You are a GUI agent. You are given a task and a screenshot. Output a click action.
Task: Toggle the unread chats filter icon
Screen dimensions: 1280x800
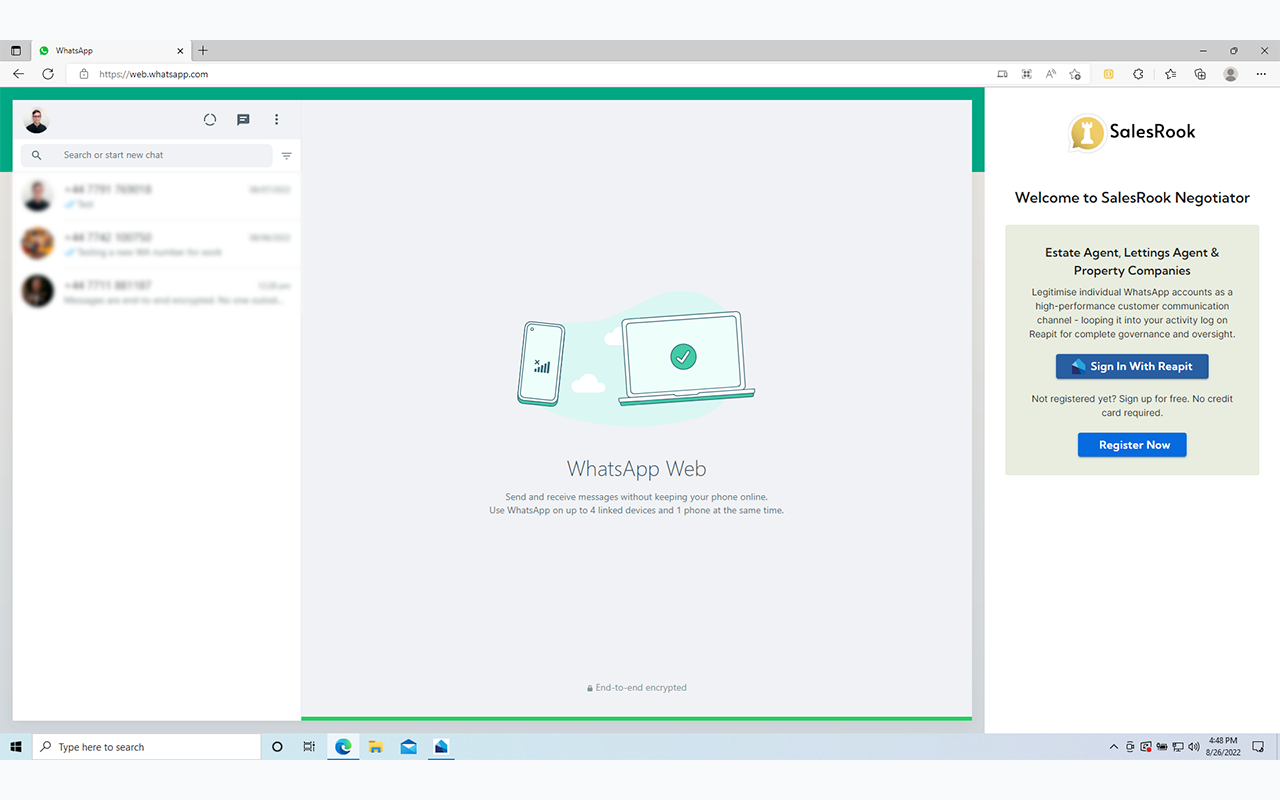tap(287, 156)
